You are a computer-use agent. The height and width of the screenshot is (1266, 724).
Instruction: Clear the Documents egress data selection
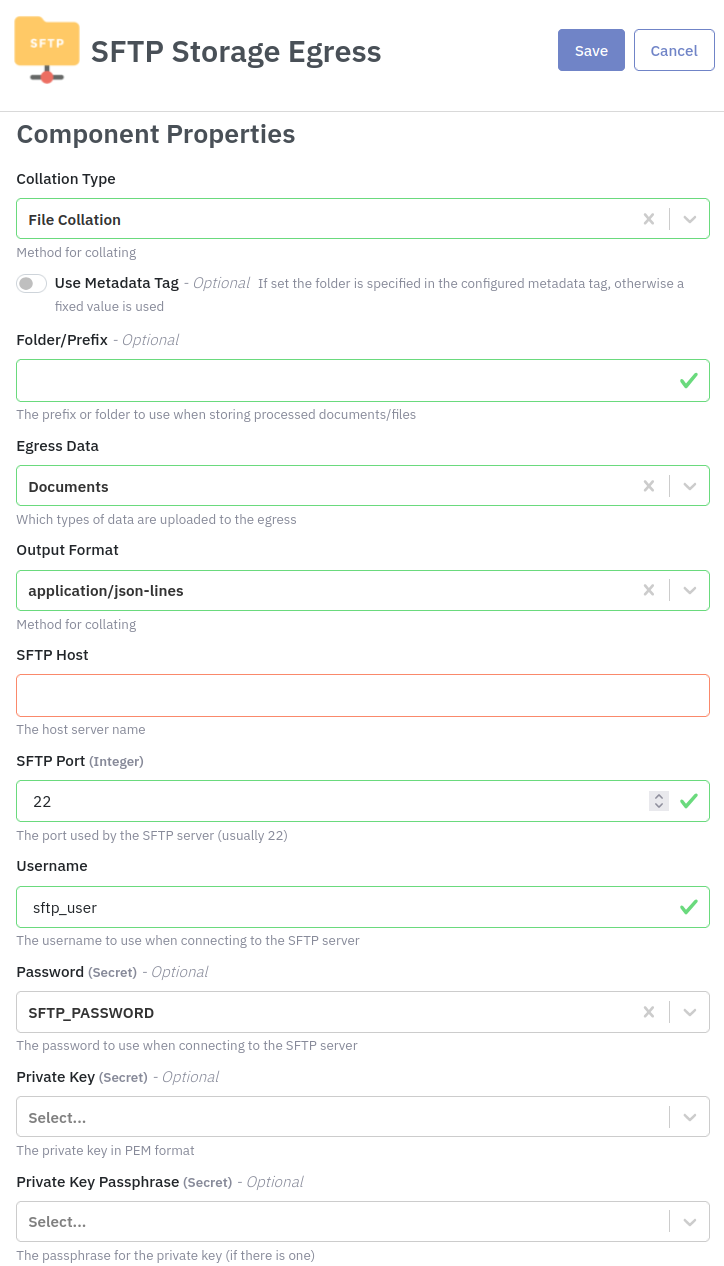point(649,486)
